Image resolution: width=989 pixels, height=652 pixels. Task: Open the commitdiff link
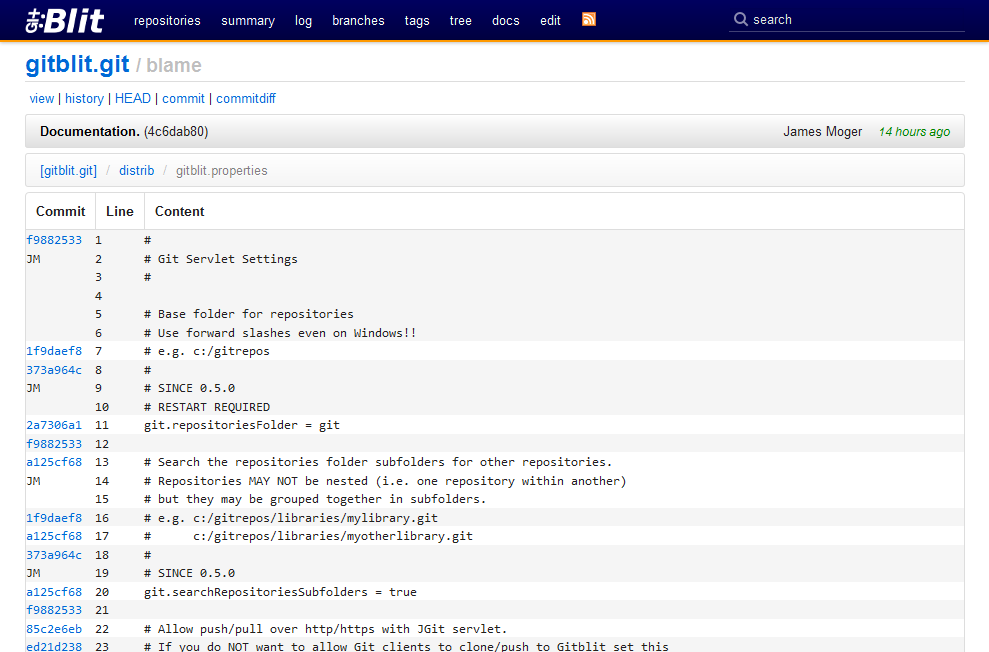coord(246,98)
